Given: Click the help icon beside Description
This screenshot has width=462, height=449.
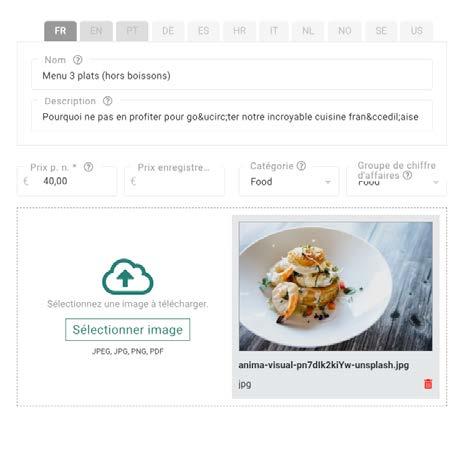Looking at the screenshot, I should [x=107, y=101].
